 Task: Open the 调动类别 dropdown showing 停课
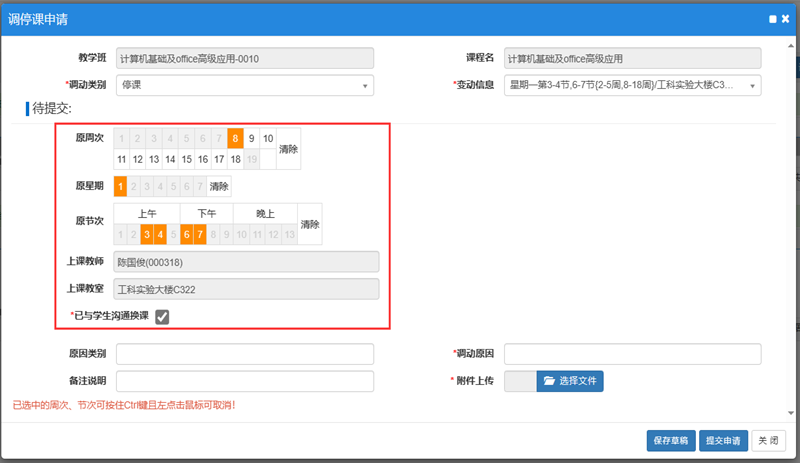pyautogui.click(x=244, y=85)
